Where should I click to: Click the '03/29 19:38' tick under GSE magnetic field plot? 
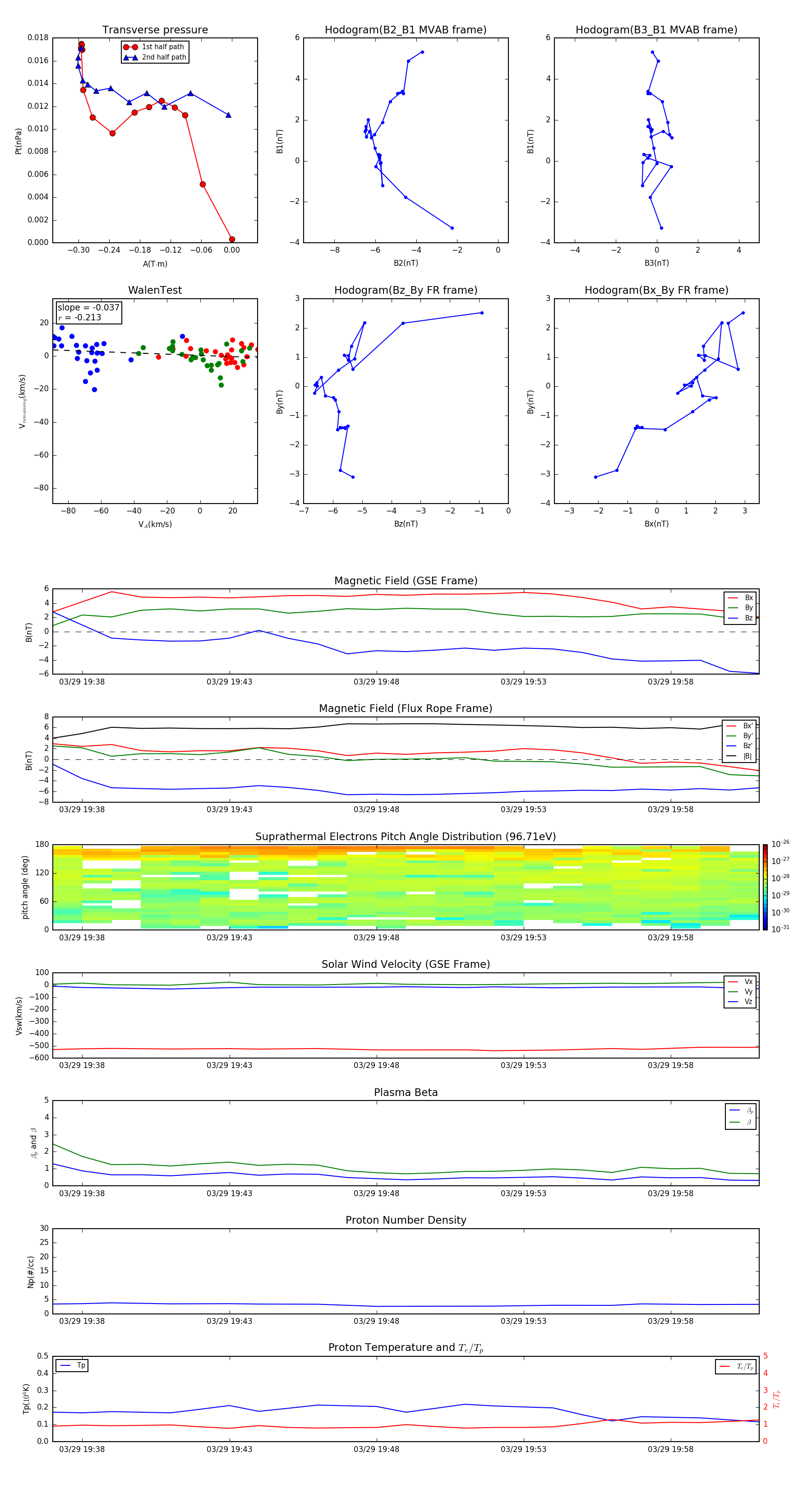click(82, 682)
